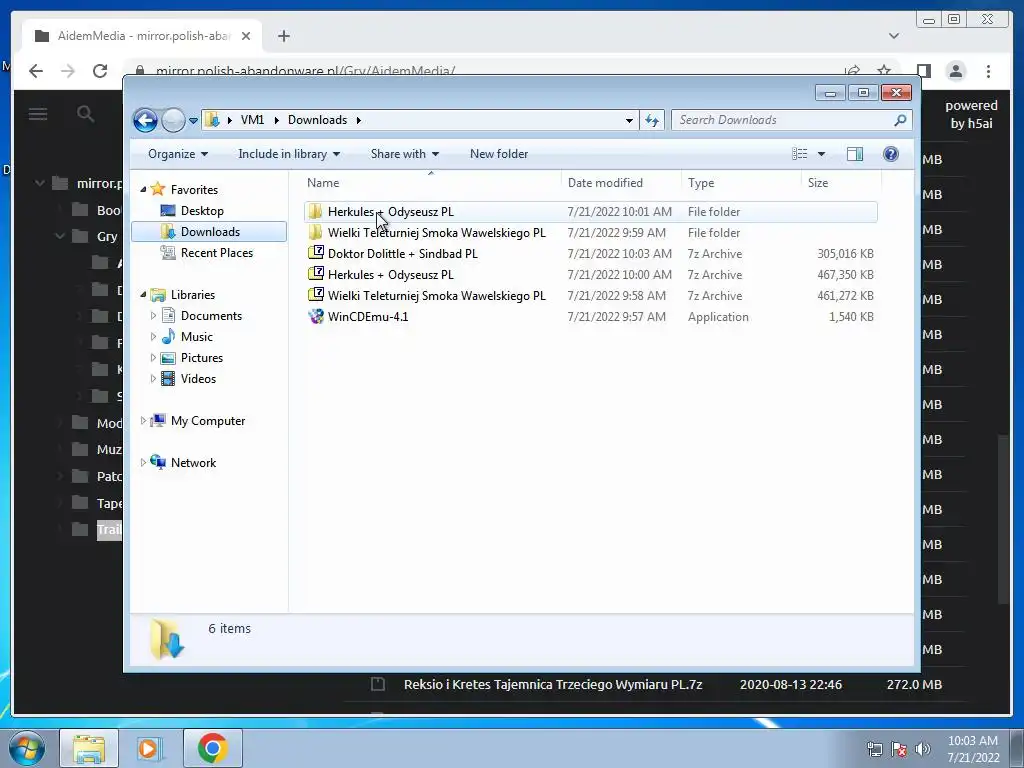Click the Chrome page vertical scrollbar
The image size is (1024, 768).
(x=1004, y=519)
